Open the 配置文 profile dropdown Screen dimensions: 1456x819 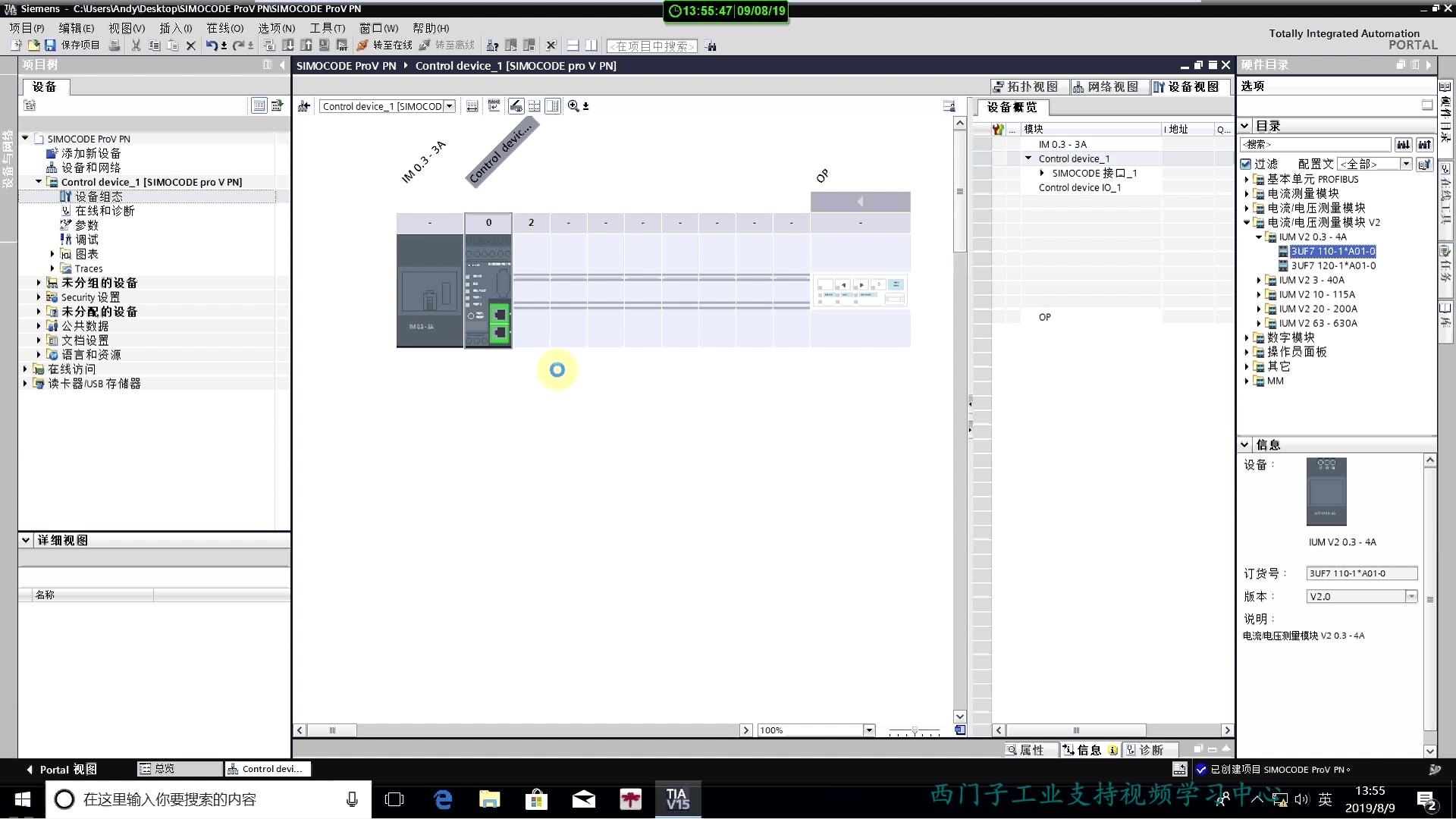point(1406,164)
